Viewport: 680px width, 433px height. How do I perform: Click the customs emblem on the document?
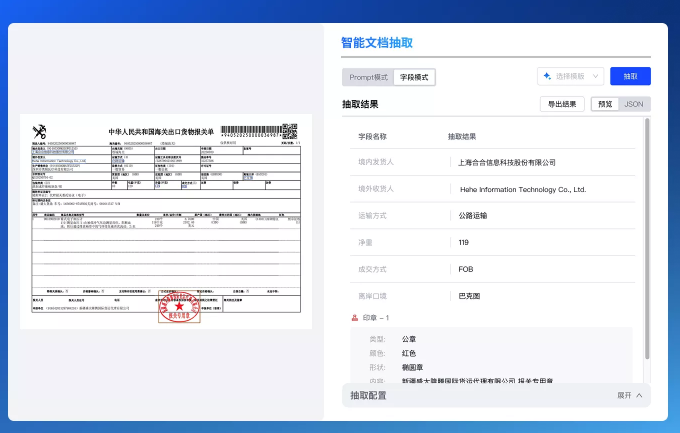[x=41, y=131]
